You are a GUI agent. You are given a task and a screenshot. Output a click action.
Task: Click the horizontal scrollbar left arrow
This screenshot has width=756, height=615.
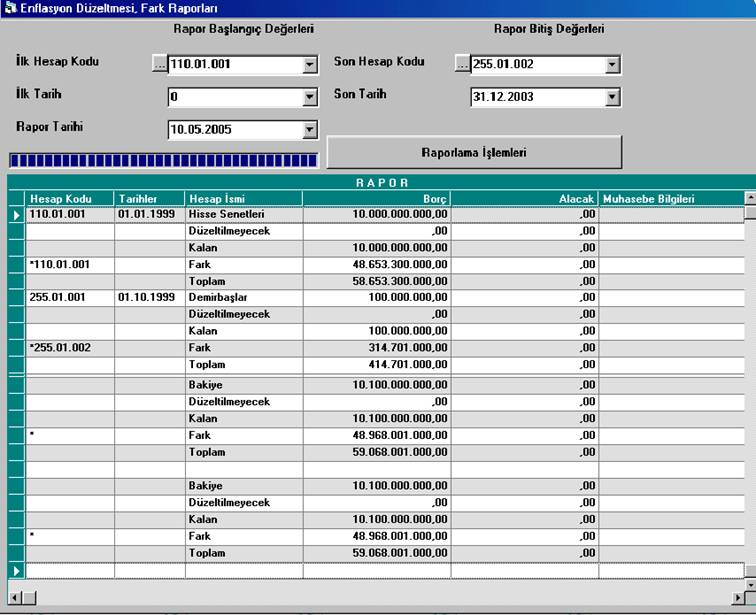click(15, 597)
